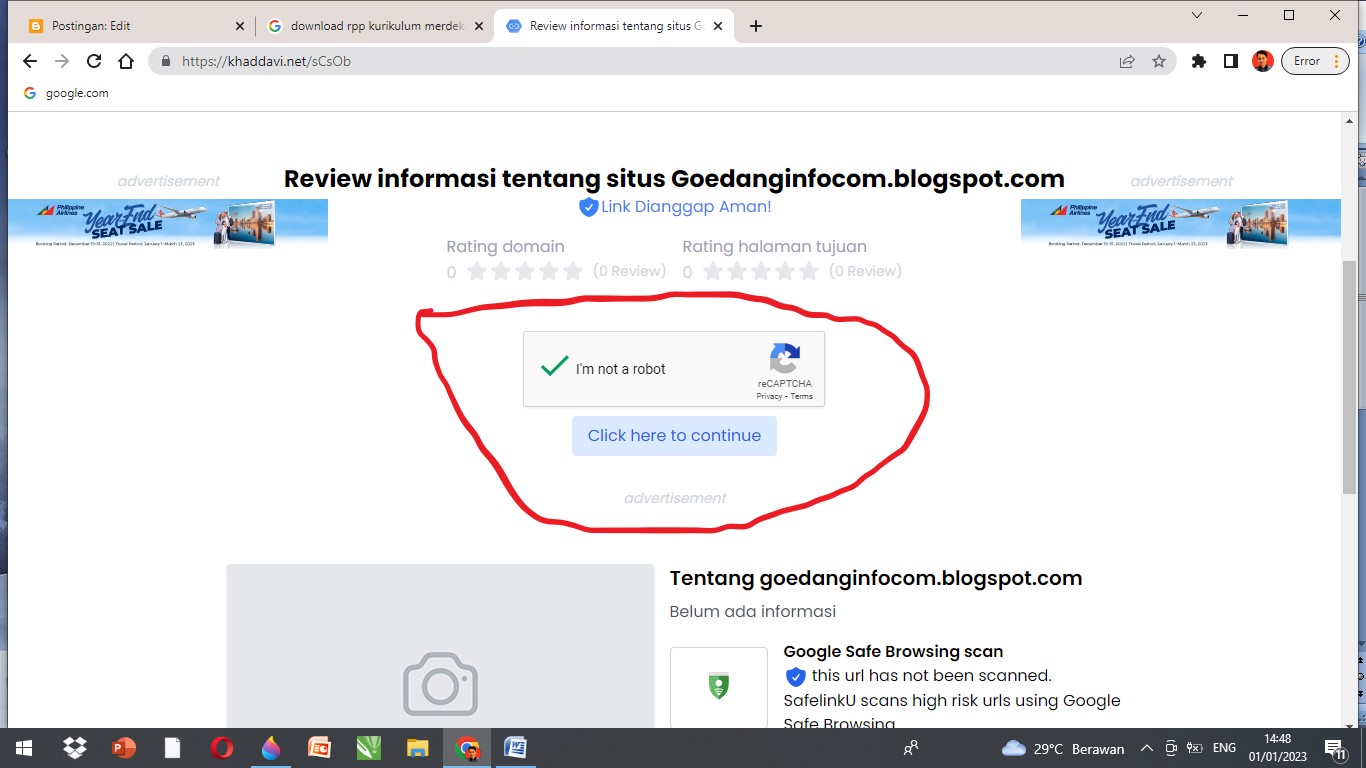1366x768 pixels.
Task: Click the Rating domain stars
Action: pyautogui.click(x=525, y=271)
